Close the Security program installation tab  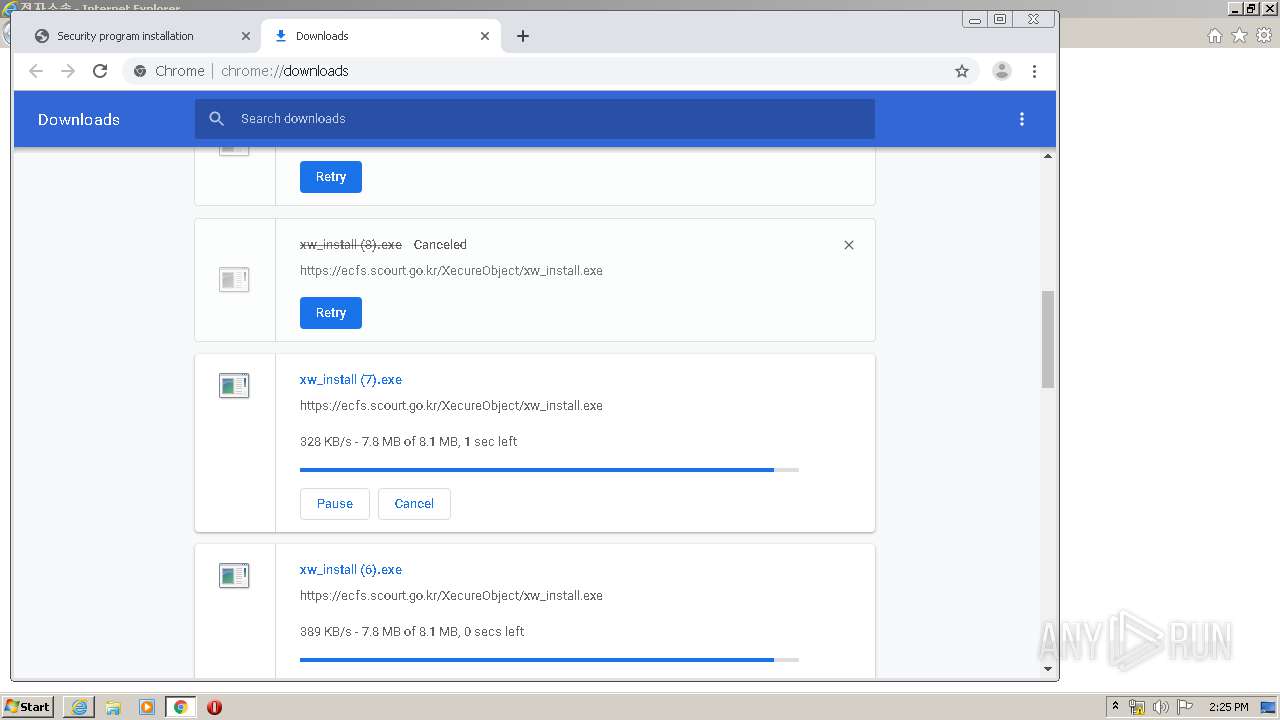click(246, 36)
